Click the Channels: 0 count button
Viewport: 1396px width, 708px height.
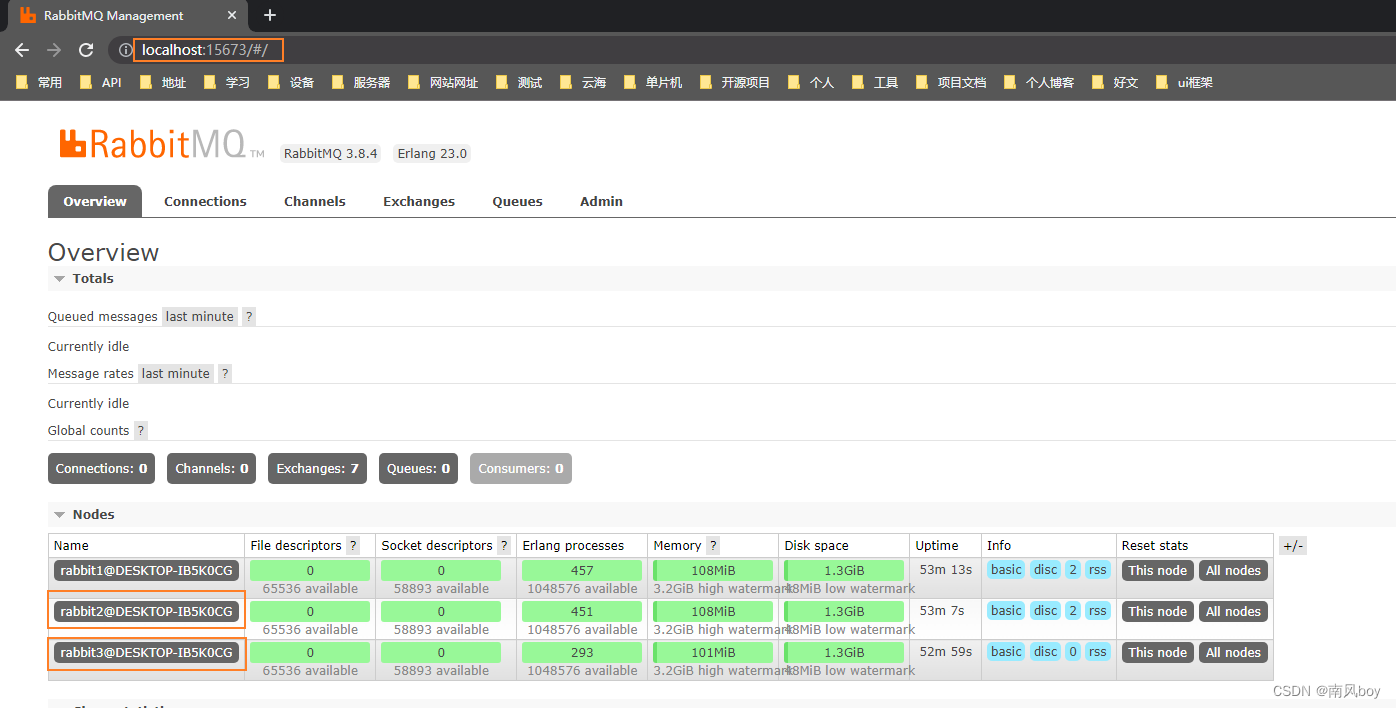(212, 468)
